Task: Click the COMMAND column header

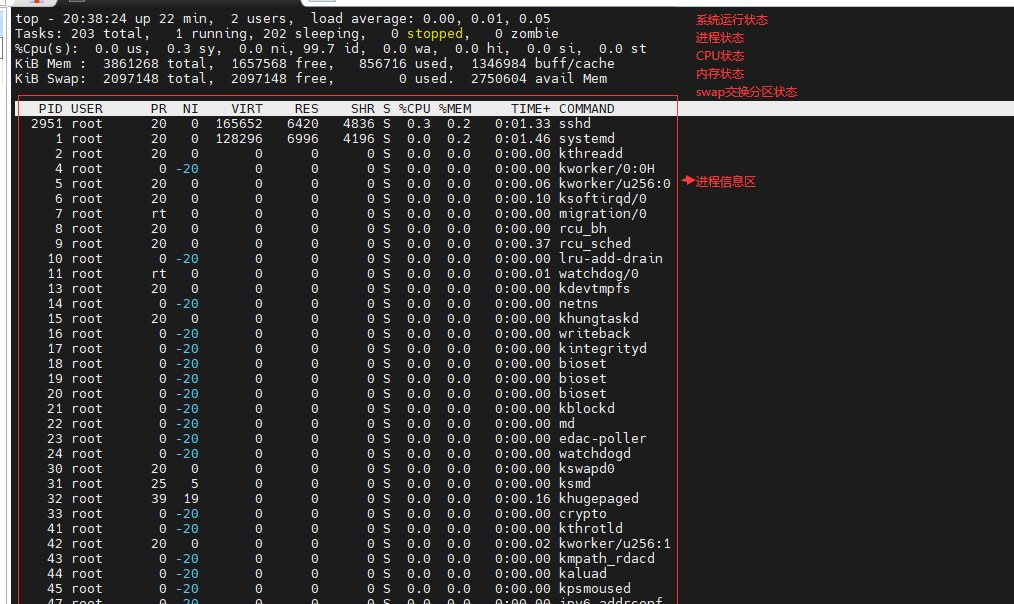Action: [x=587, y=109]
